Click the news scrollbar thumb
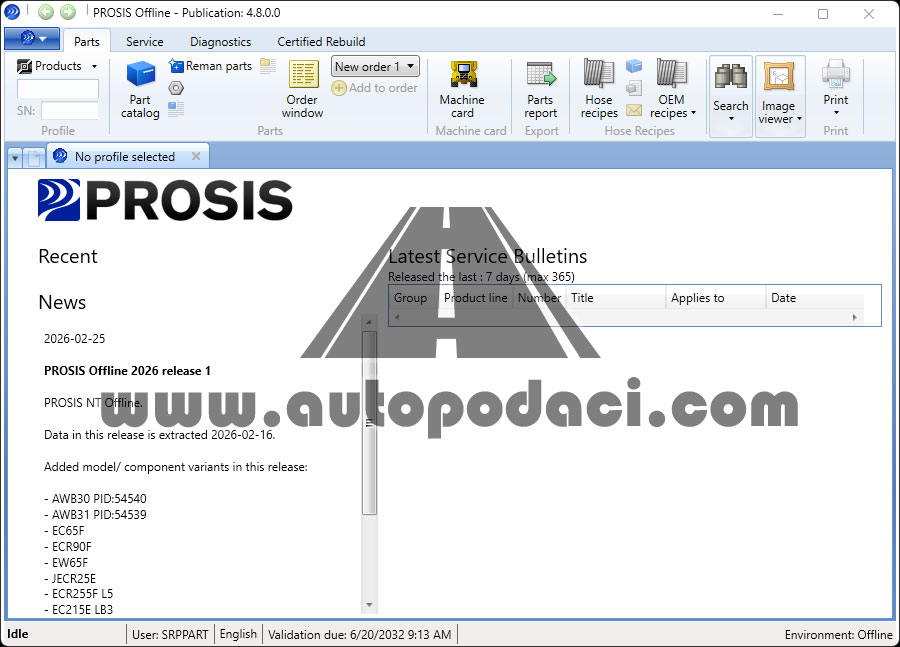Image resolution: width=900 pixels, height=647 pixels. (x=369, y=423)
